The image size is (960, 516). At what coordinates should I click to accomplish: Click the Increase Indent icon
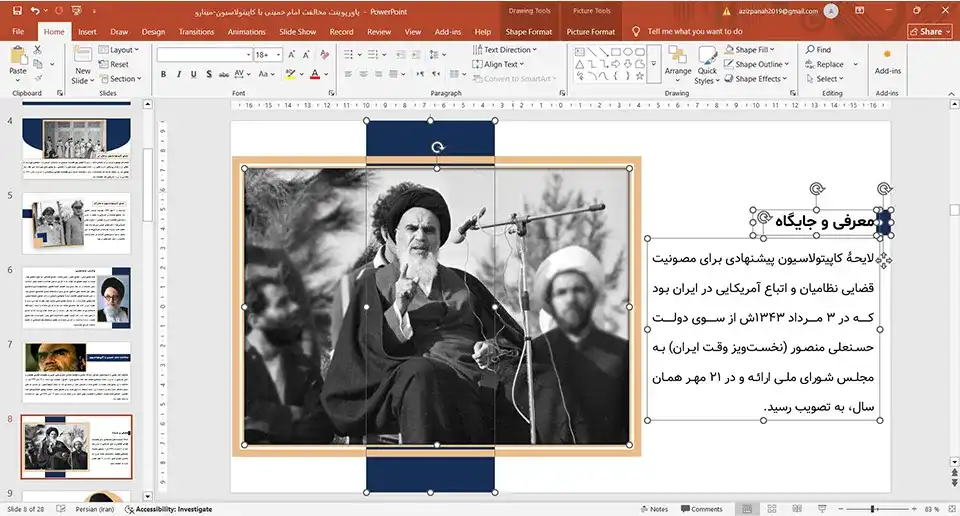415,54
